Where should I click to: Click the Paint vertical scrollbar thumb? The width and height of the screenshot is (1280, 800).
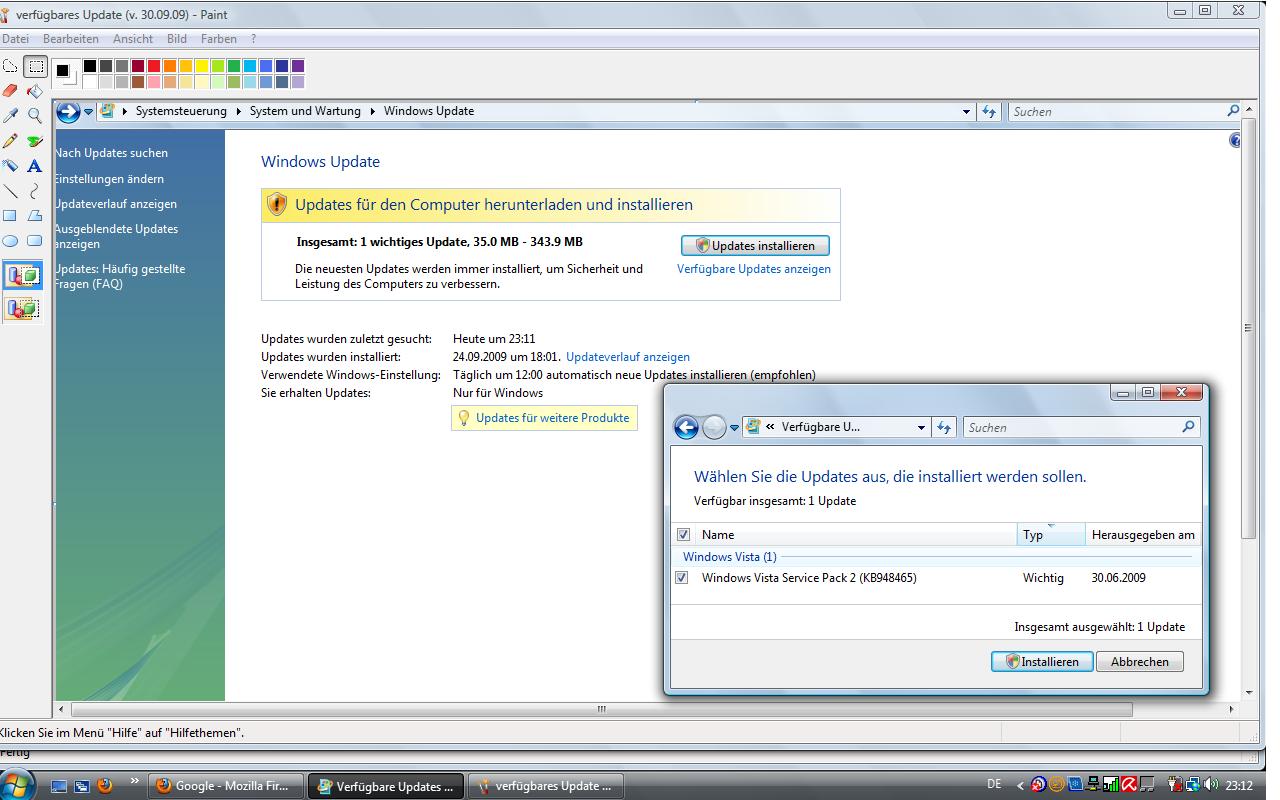[x=1248, y=328]
